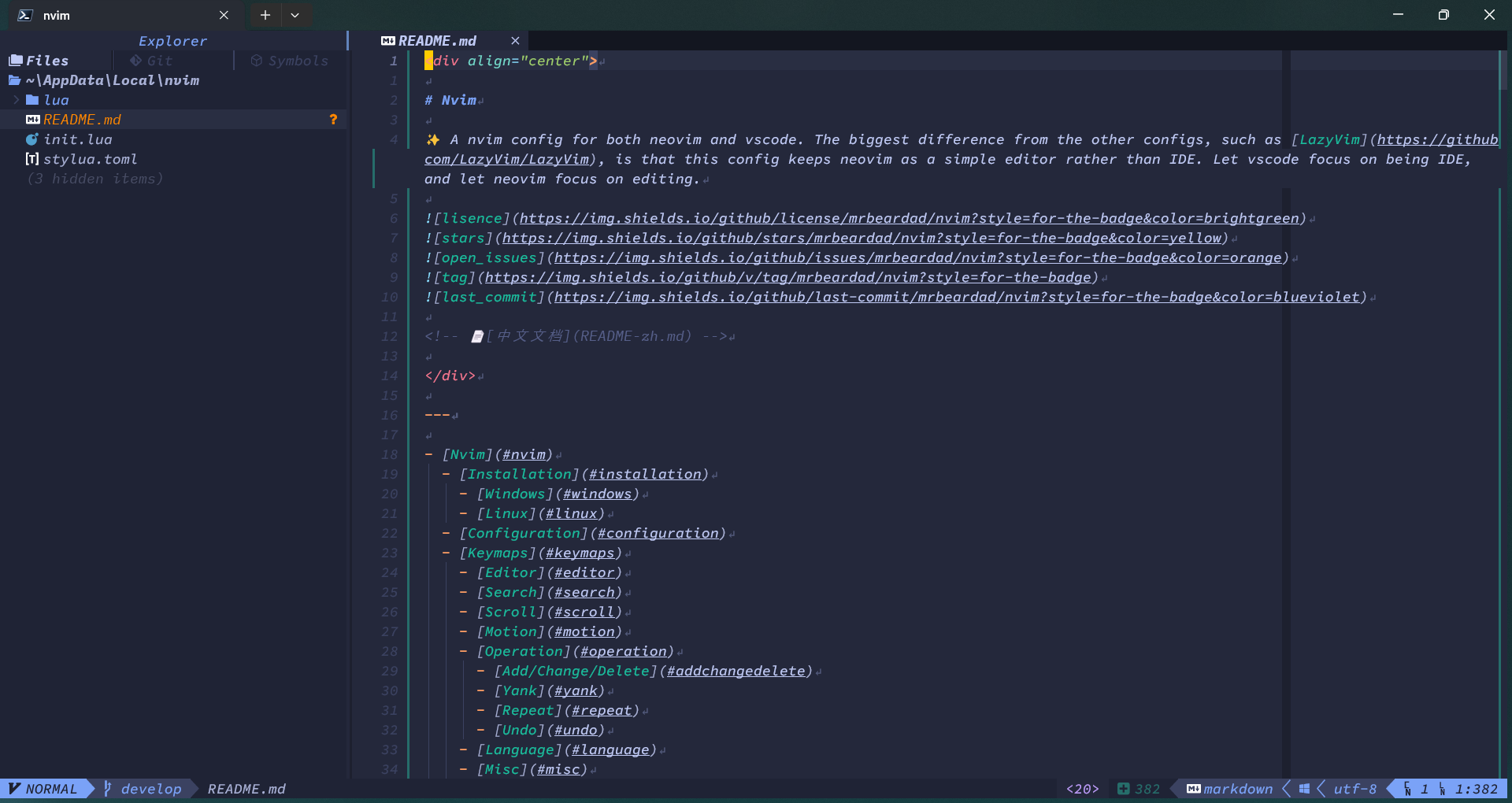The image size is (1512, 803).
Task: Click the open_issues badge URL
Action: point(918,257)
